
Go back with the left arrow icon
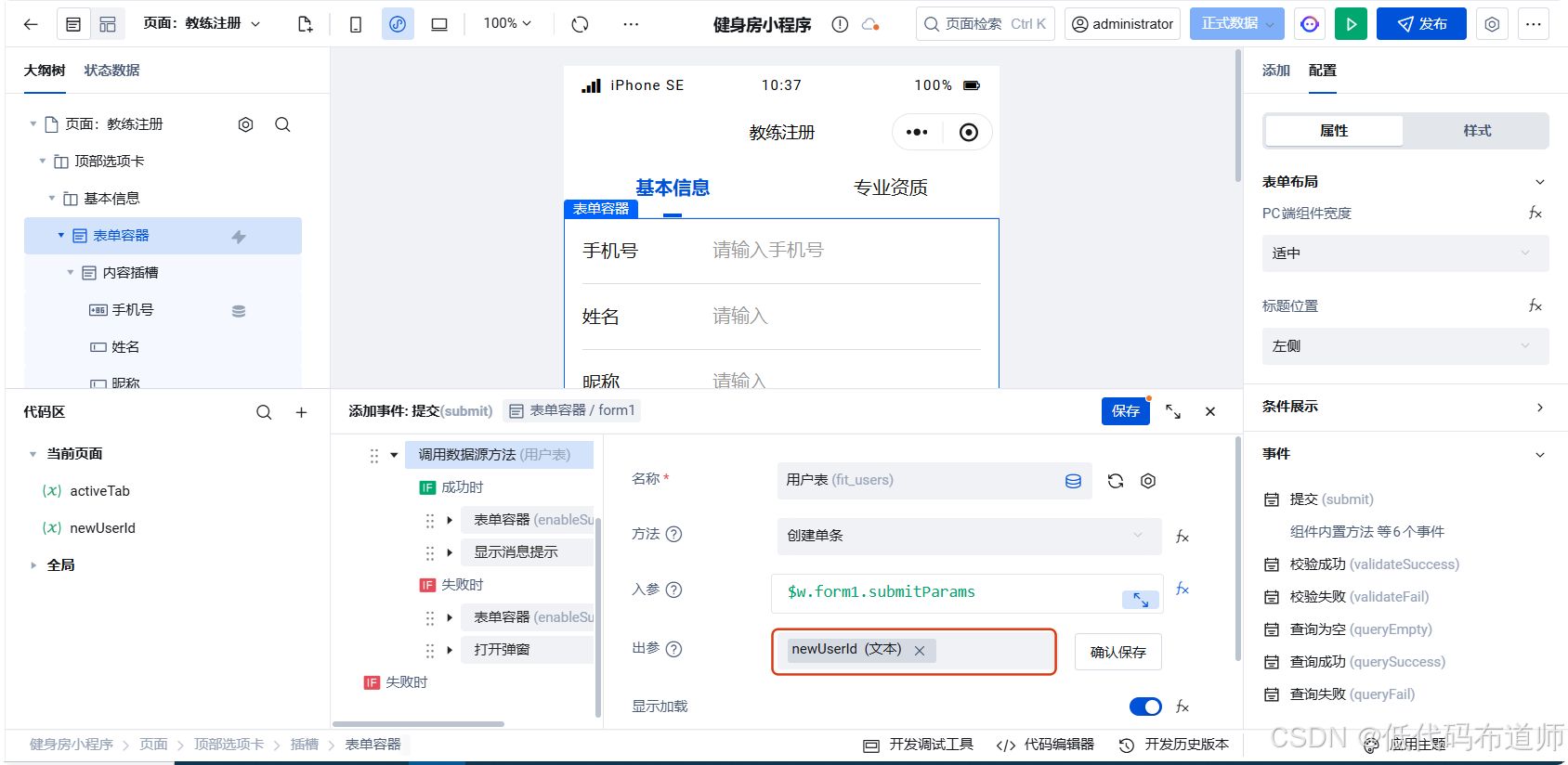point(31,24)
